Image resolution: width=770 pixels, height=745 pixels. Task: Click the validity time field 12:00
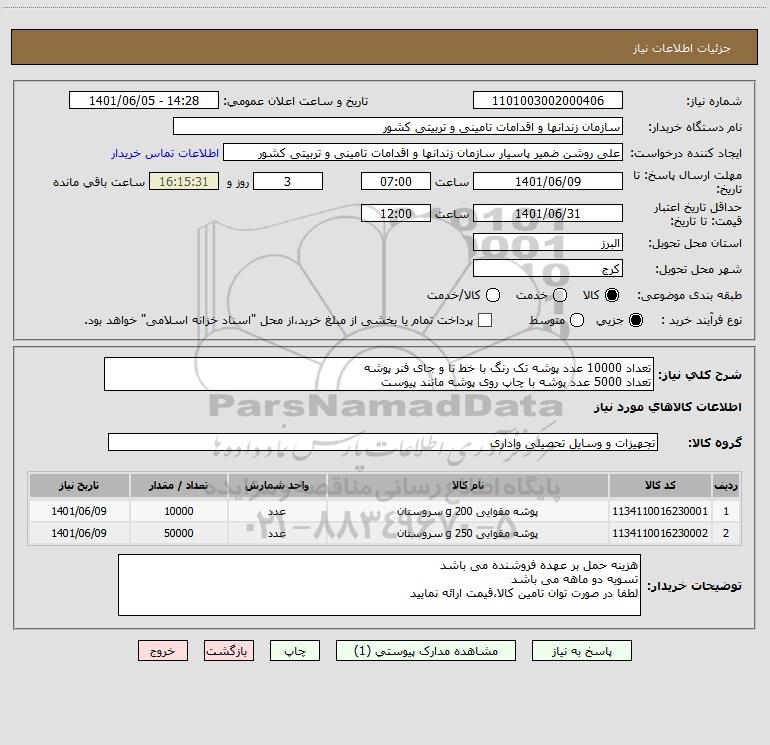click(x=396, y=213)
